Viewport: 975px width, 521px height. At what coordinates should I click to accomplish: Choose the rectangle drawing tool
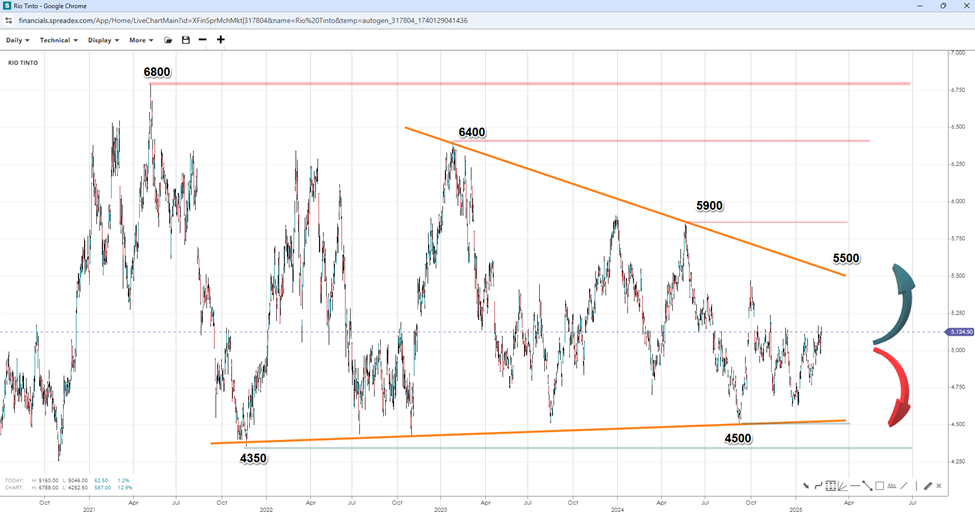coord(879,486)
